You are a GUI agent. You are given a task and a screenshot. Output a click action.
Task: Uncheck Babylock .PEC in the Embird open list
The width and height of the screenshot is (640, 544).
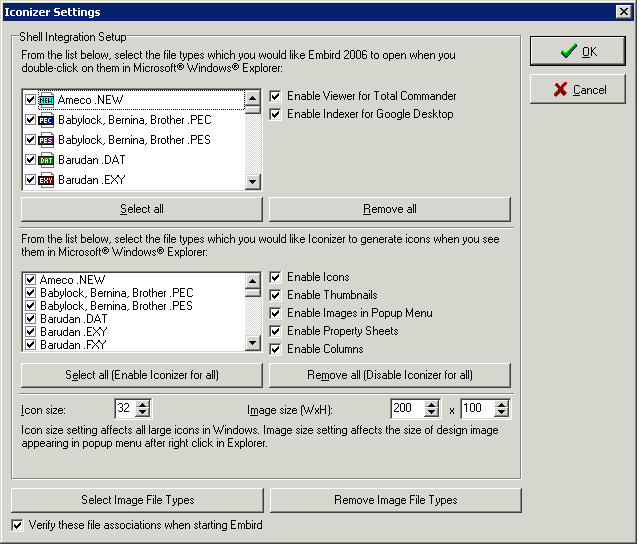tap(30, 120)
